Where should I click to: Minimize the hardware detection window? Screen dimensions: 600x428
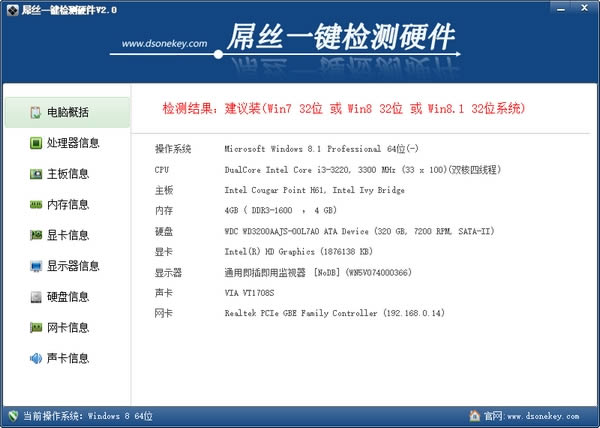(561, 8)
